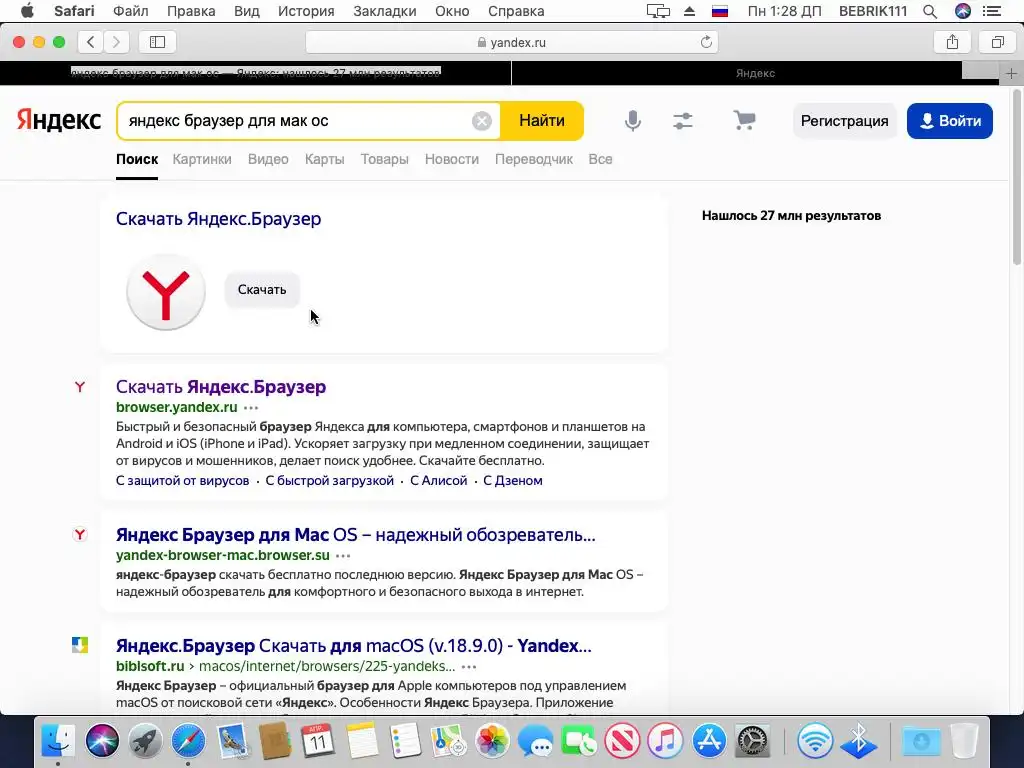
Task: Open the Apple menu
Action: [27, 11]
